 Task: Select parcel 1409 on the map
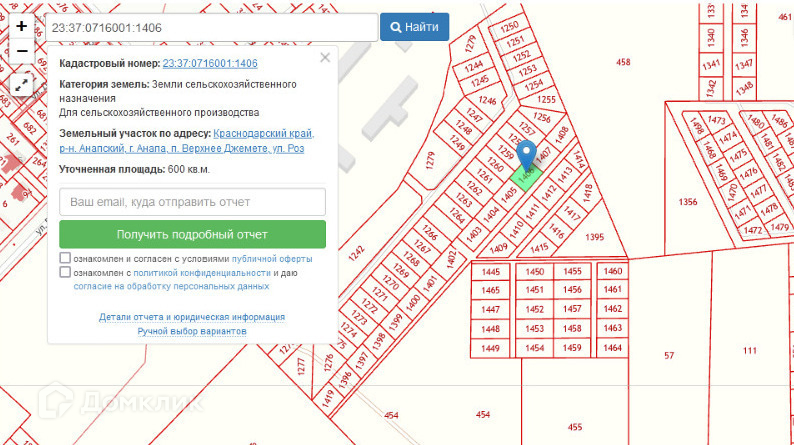pyautogui.click(x=498, y=248)
